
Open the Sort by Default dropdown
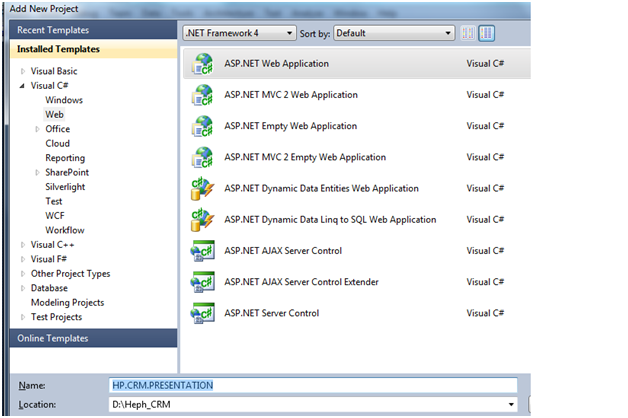(394, 33)
